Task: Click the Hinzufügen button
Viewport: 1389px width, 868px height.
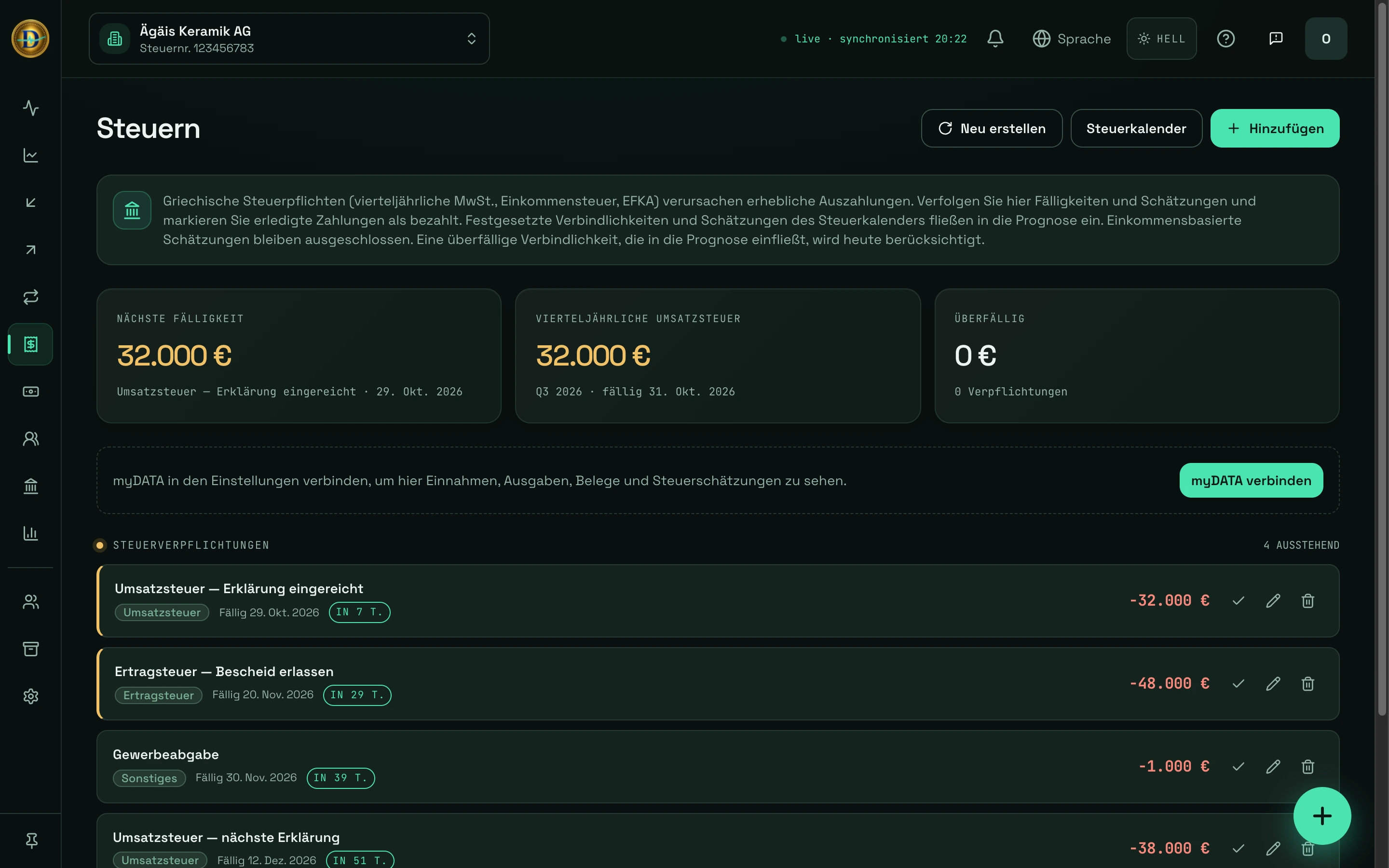Action: tap(1275, 128)
